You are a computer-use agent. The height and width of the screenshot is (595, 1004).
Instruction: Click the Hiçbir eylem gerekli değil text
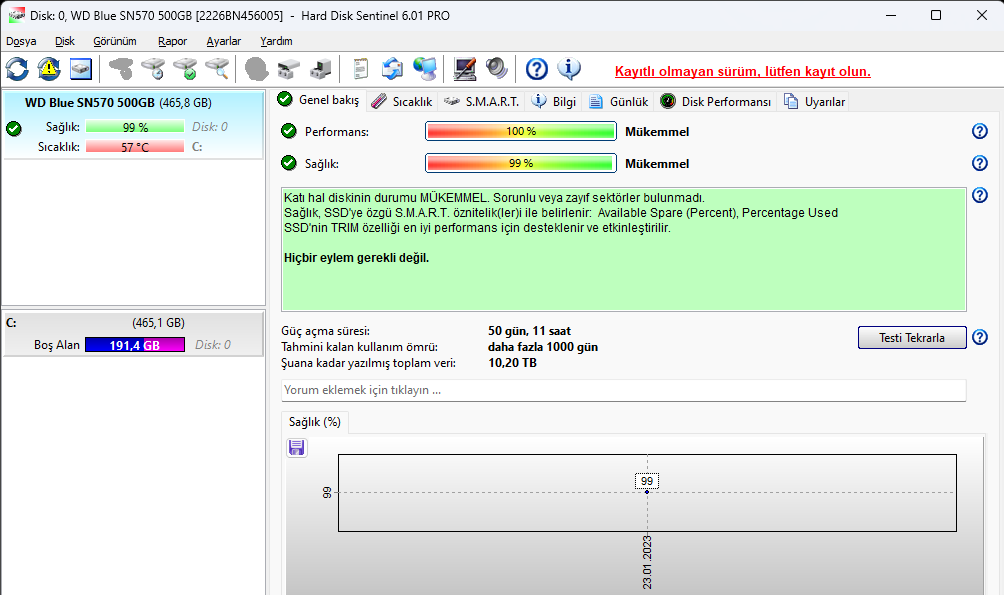(356, 258)
